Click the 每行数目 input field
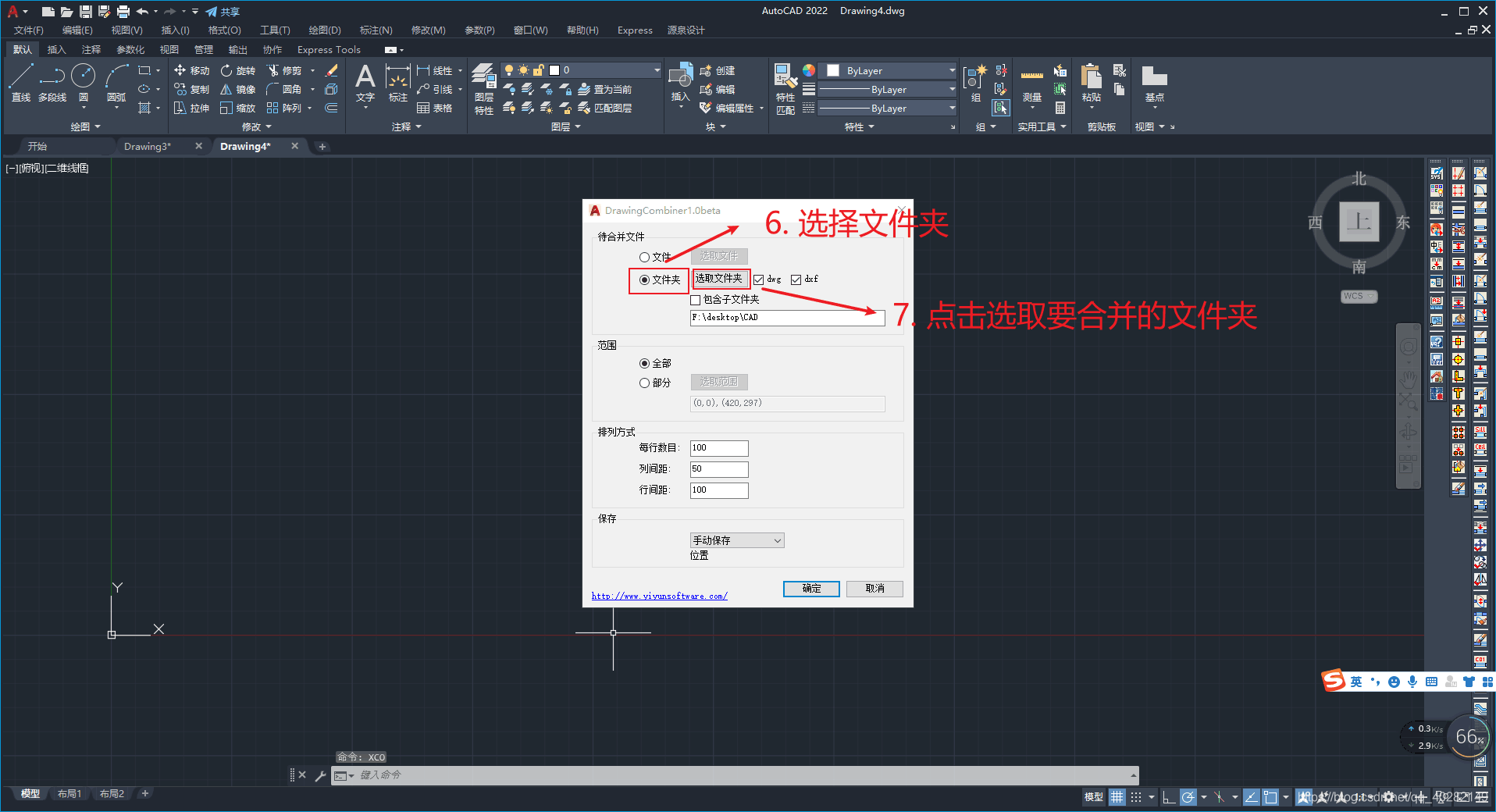This screenshot has height=812, width=1496. 719,448
